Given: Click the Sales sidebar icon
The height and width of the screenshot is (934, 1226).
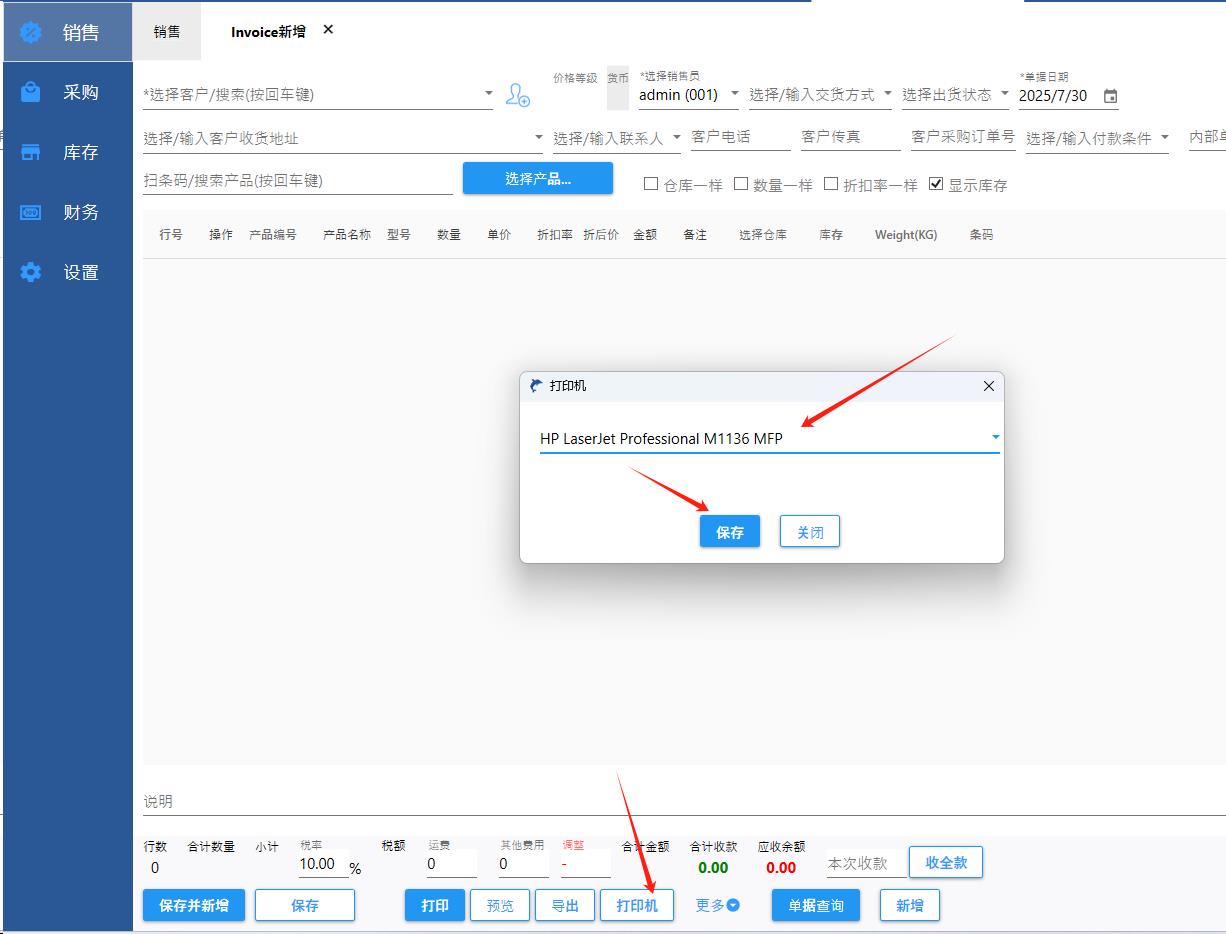Looking at the screenshot, I should [31, 32].
